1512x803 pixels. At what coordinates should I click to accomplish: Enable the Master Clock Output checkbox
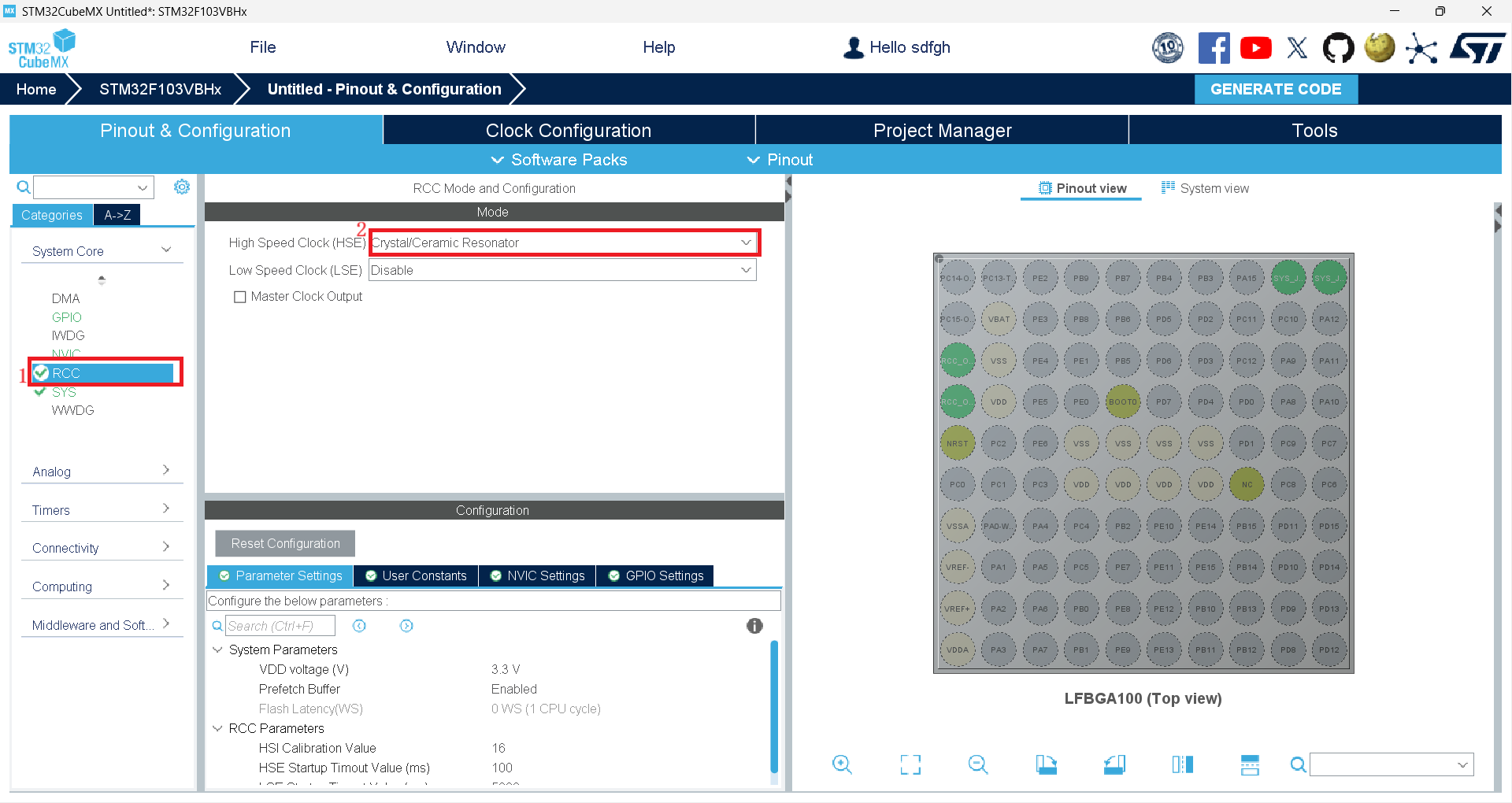click(240, 297)
